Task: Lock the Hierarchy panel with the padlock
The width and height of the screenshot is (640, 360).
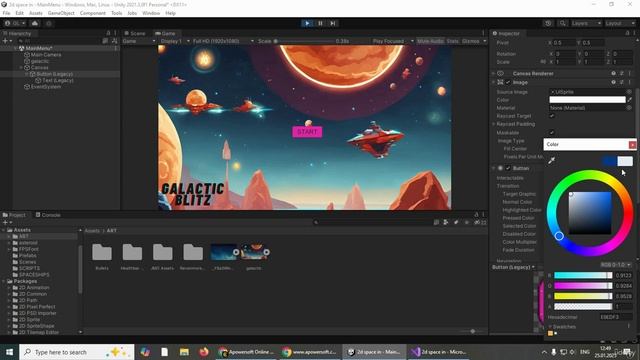Action: coord(108,33)
